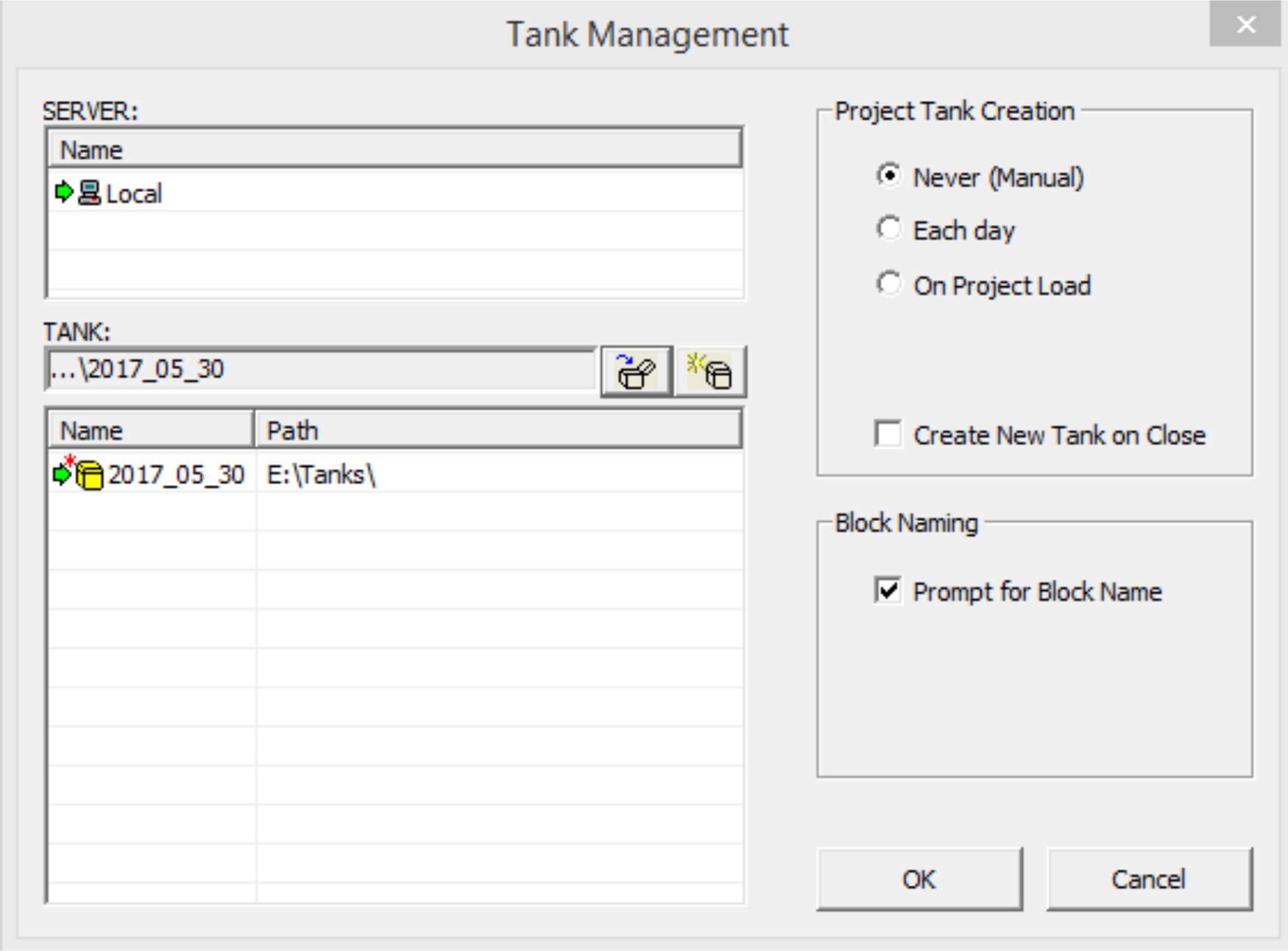Click the open existing tank icon button
Viewport: 1288px width, 951px height.
(x=636, y=372)
